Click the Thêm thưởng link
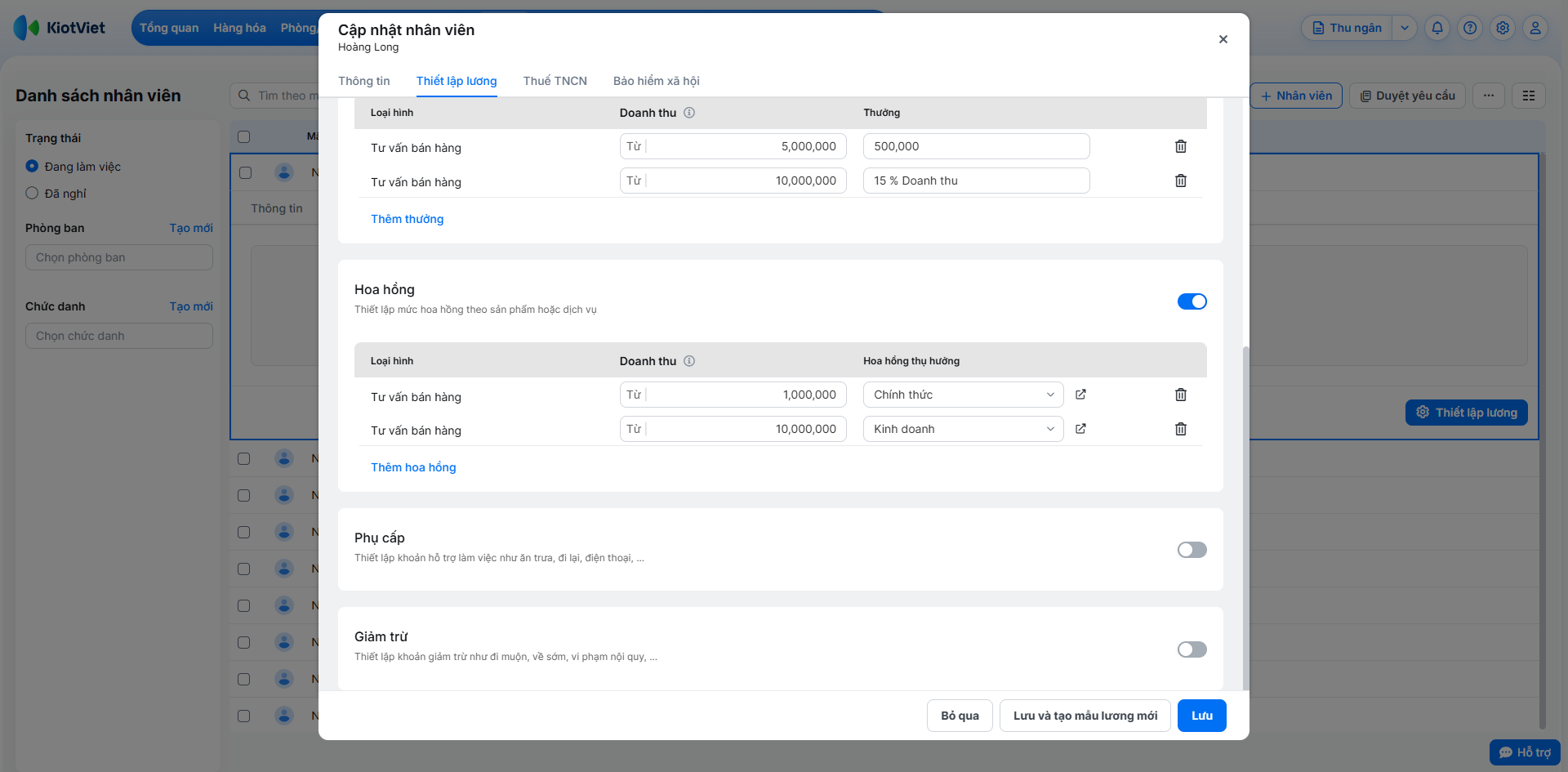The height and width of the screenshot is (772, 1568). coord(408,219)
